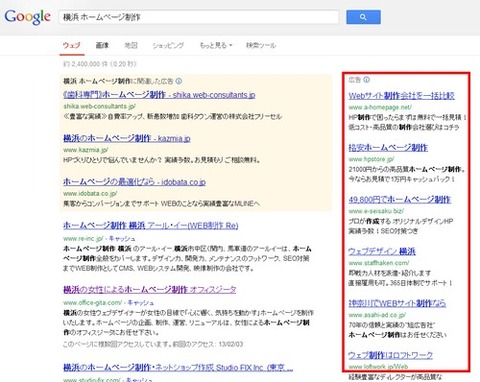480x382 pixels.
Task: Click the Google logo
Action: tap(27, 17)
